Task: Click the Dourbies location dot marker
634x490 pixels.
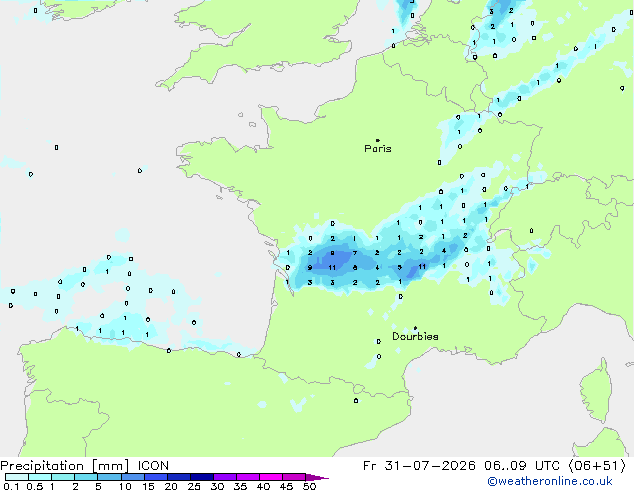Action: coord(415,328)
